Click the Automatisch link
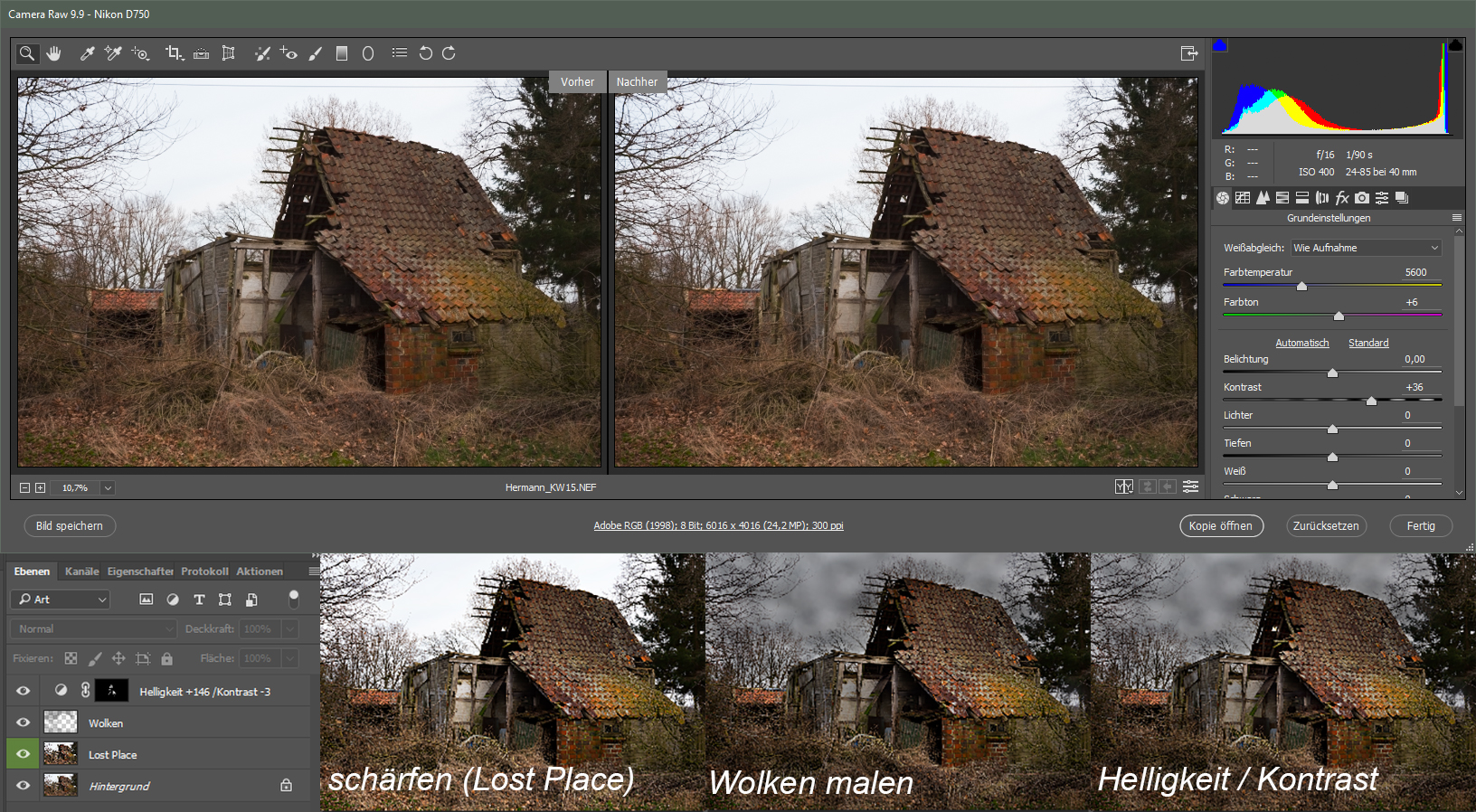Viewport: 1476px width, 812px height. click(1302, 343)
